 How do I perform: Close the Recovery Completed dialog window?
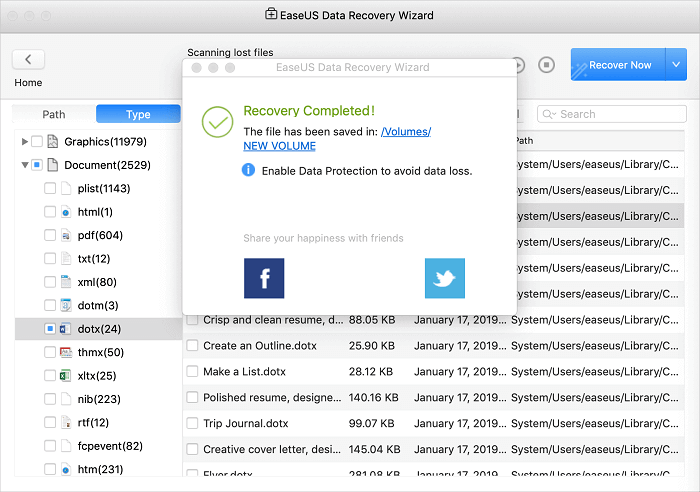point(196,68)
